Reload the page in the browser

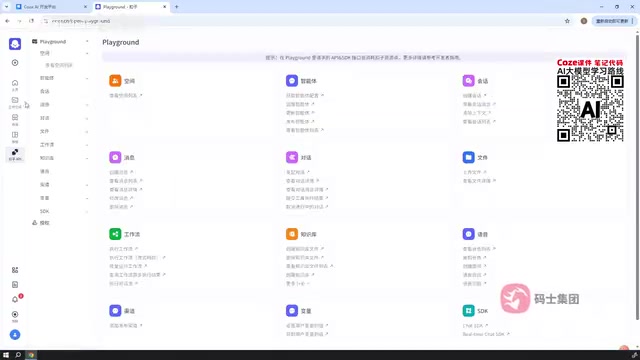(x=31, y=21)
